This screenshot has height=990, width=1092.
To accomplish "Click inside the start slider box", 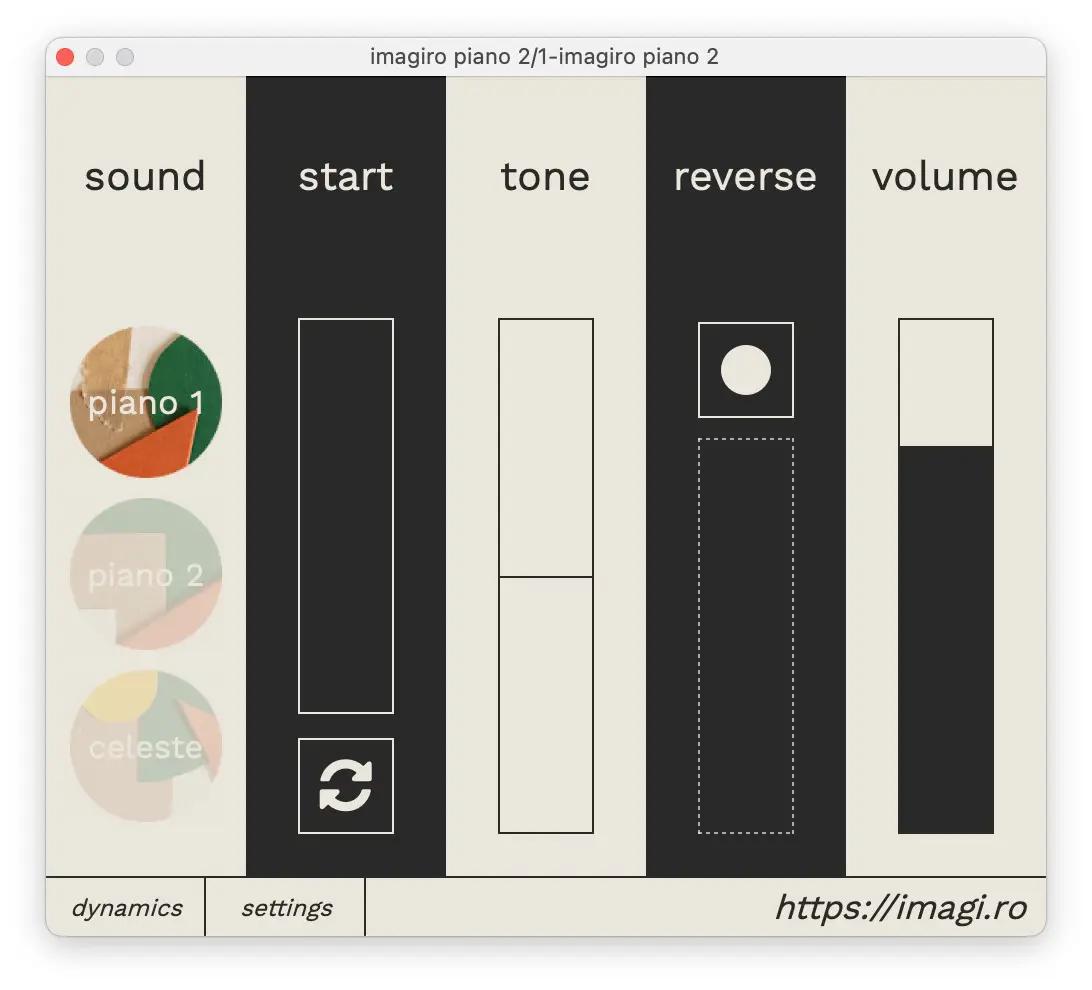I will tap(346, 516).
